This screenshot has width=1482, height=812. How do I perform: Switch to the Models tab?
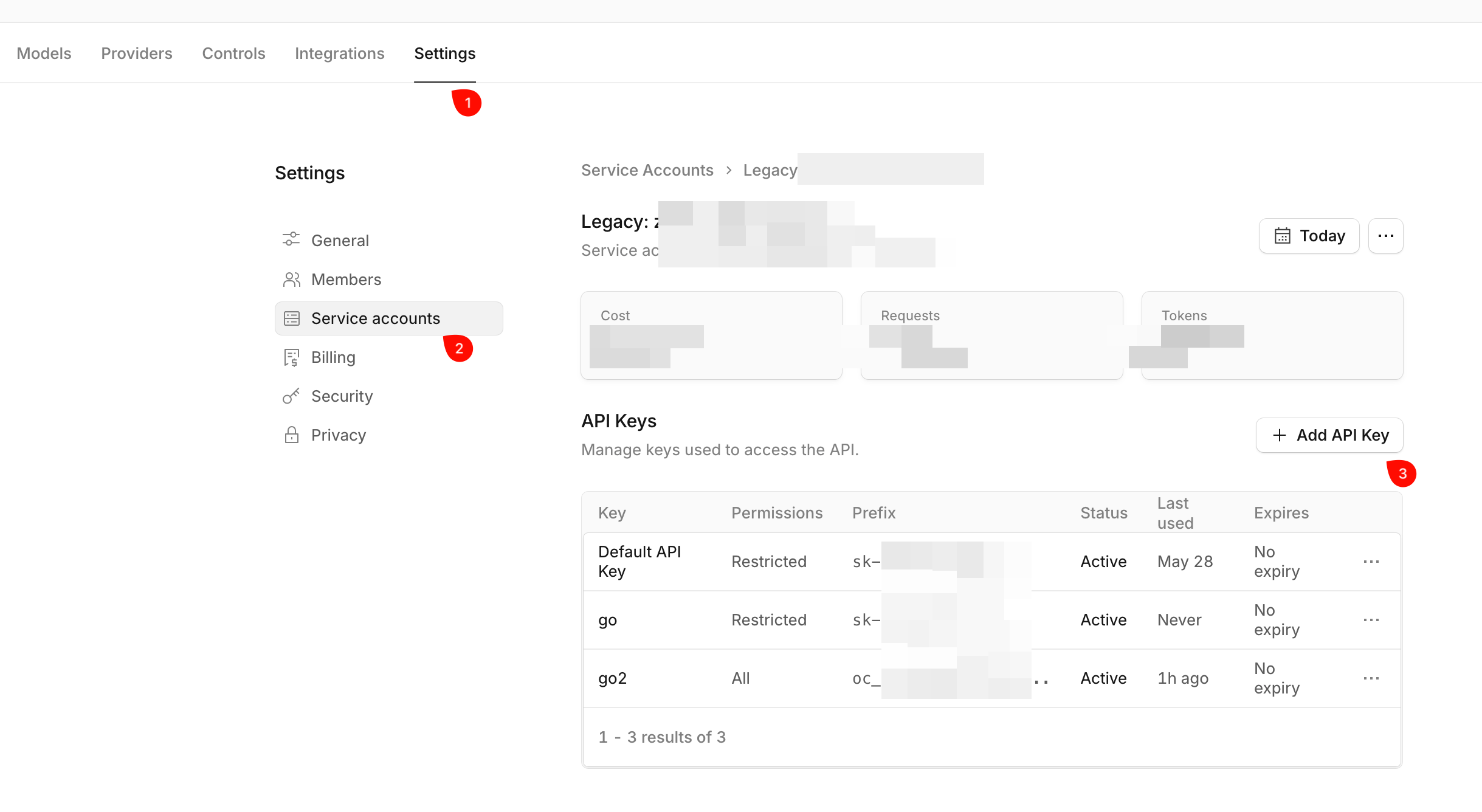click(x=44, y=53)
